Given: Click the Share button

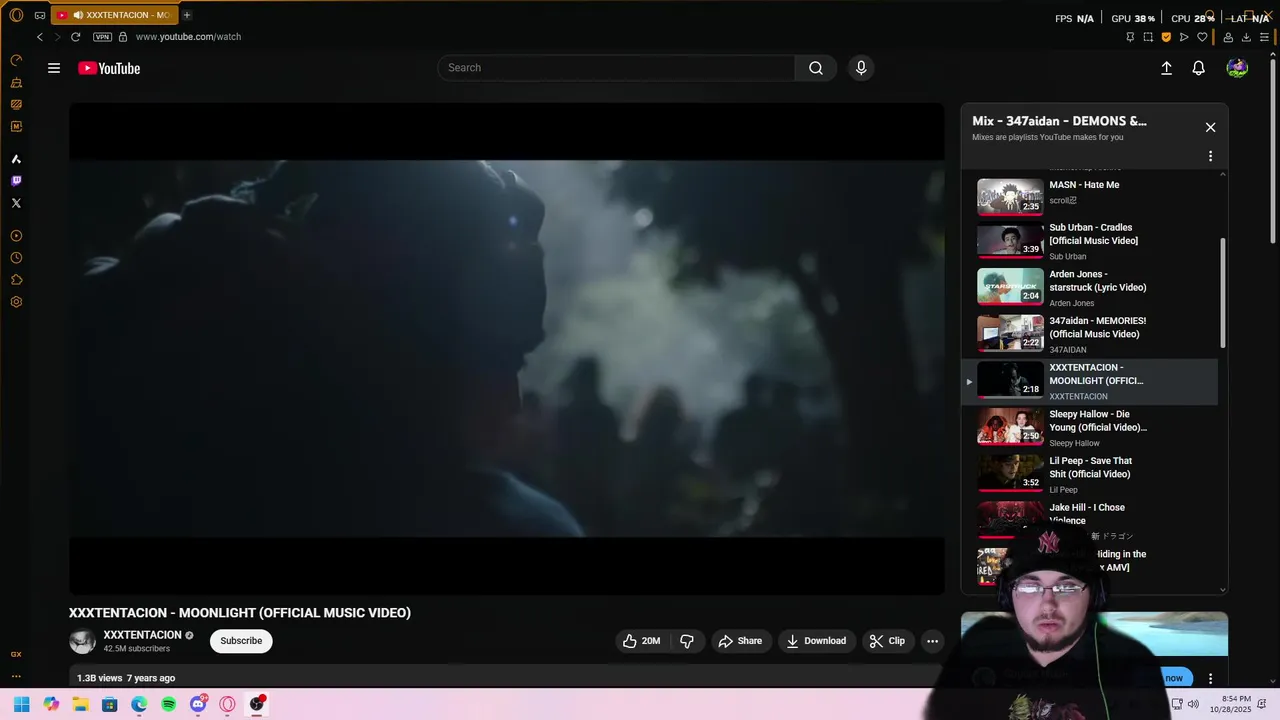Looking at the screenshot, I should [x=740, y=641].
